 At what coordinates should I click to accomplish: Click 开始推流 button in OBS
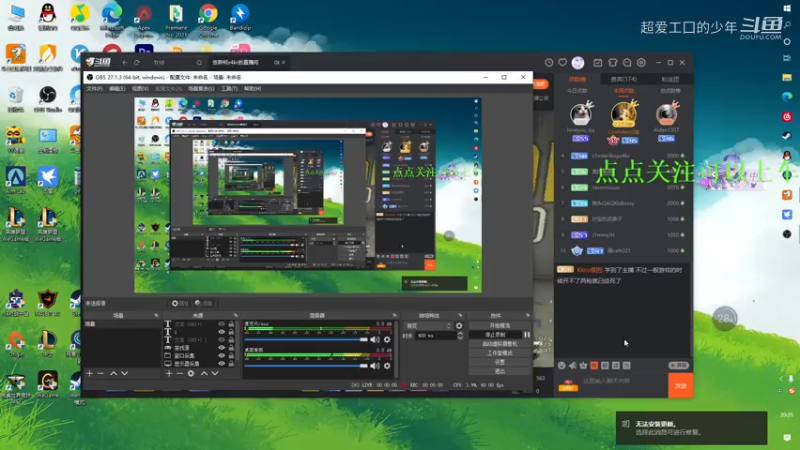click(x=499, y=326)
